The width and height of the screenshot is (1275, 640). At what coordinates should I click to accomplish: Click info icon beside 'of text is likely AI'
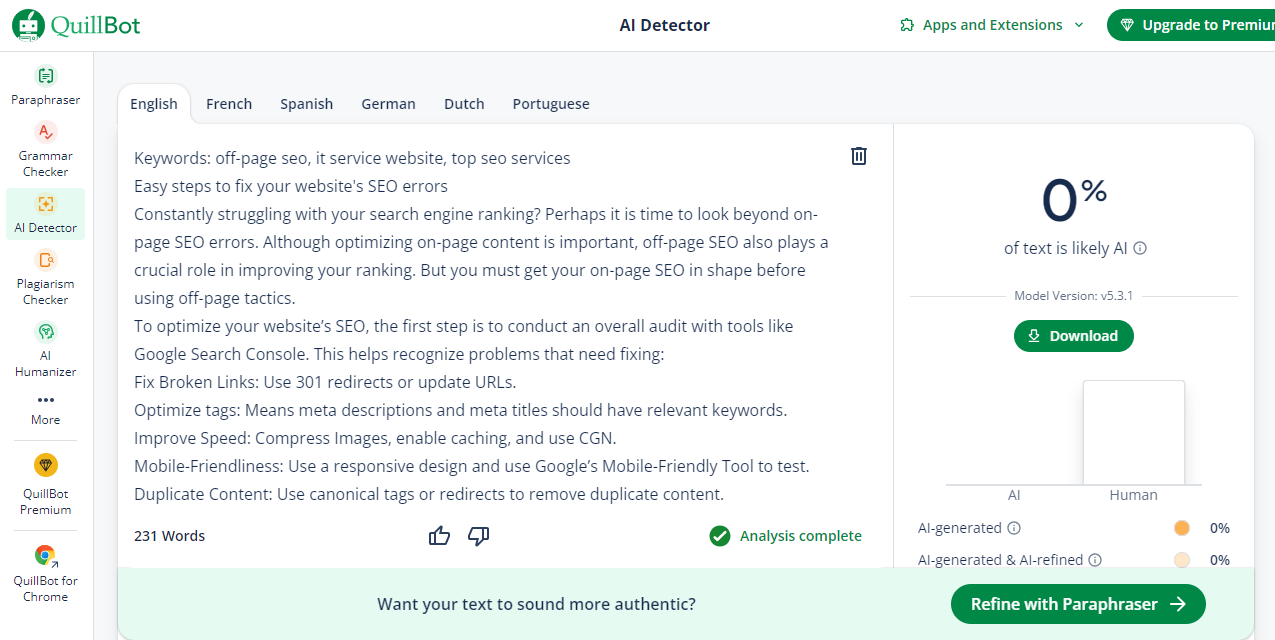[x=1140, y=248]
